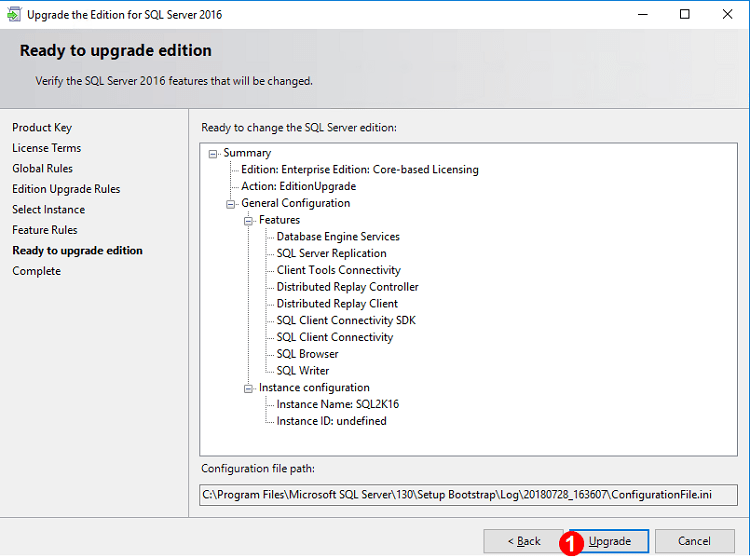750x558 pixels.
Task: Close the setup window
Action: [x=727, y=14]
